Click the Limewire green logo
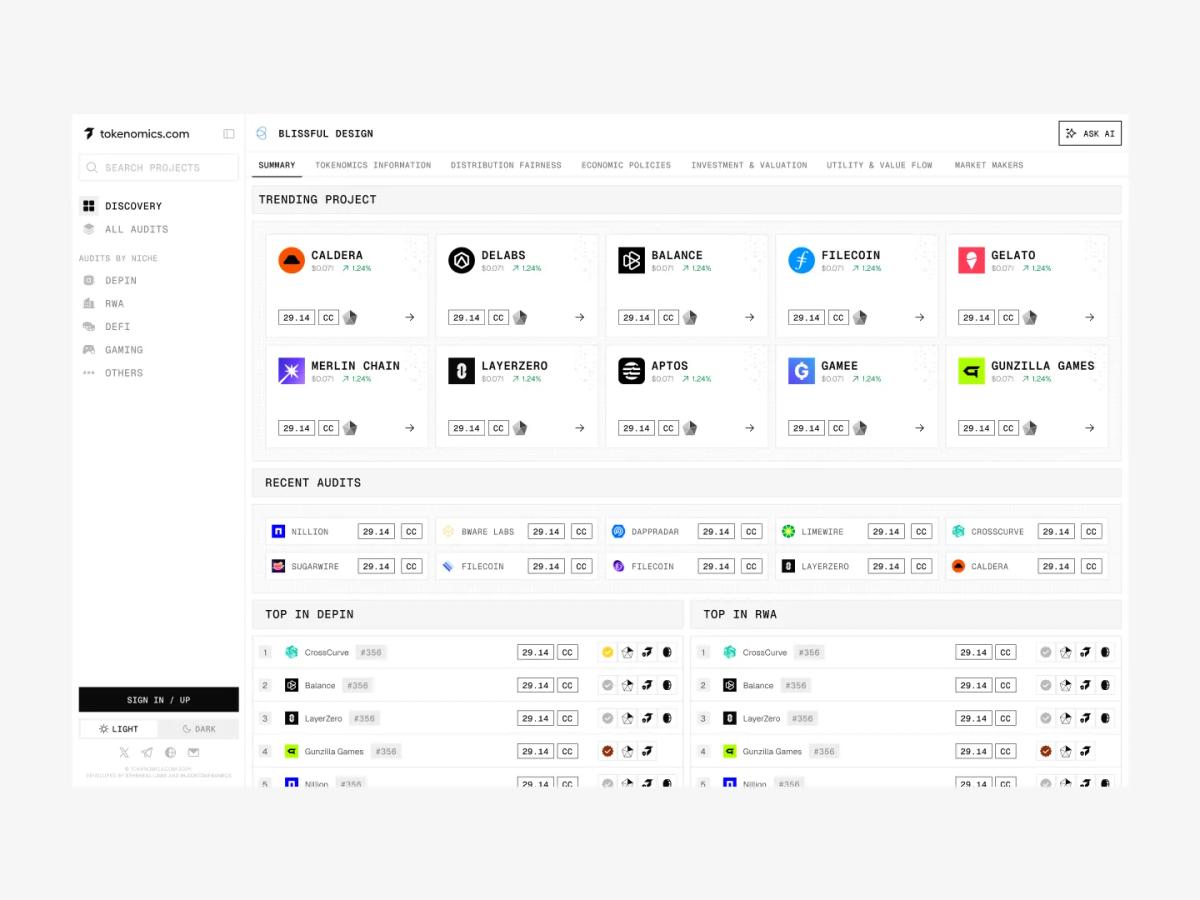The width and height of the screenshot is (1200, 900). click(788, 532)
